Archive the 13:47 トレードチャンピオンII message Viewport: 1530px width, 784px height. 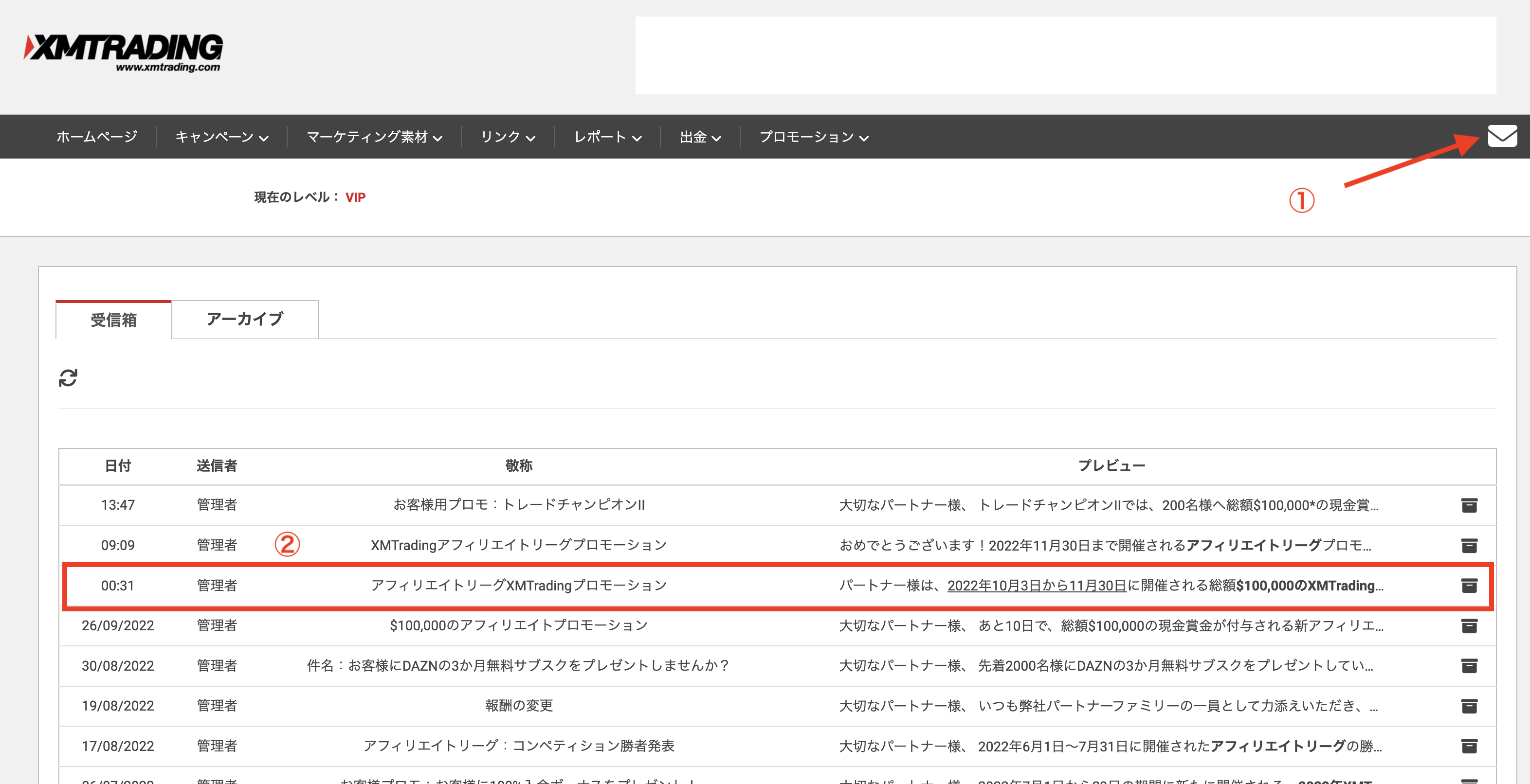(1469, 505)
